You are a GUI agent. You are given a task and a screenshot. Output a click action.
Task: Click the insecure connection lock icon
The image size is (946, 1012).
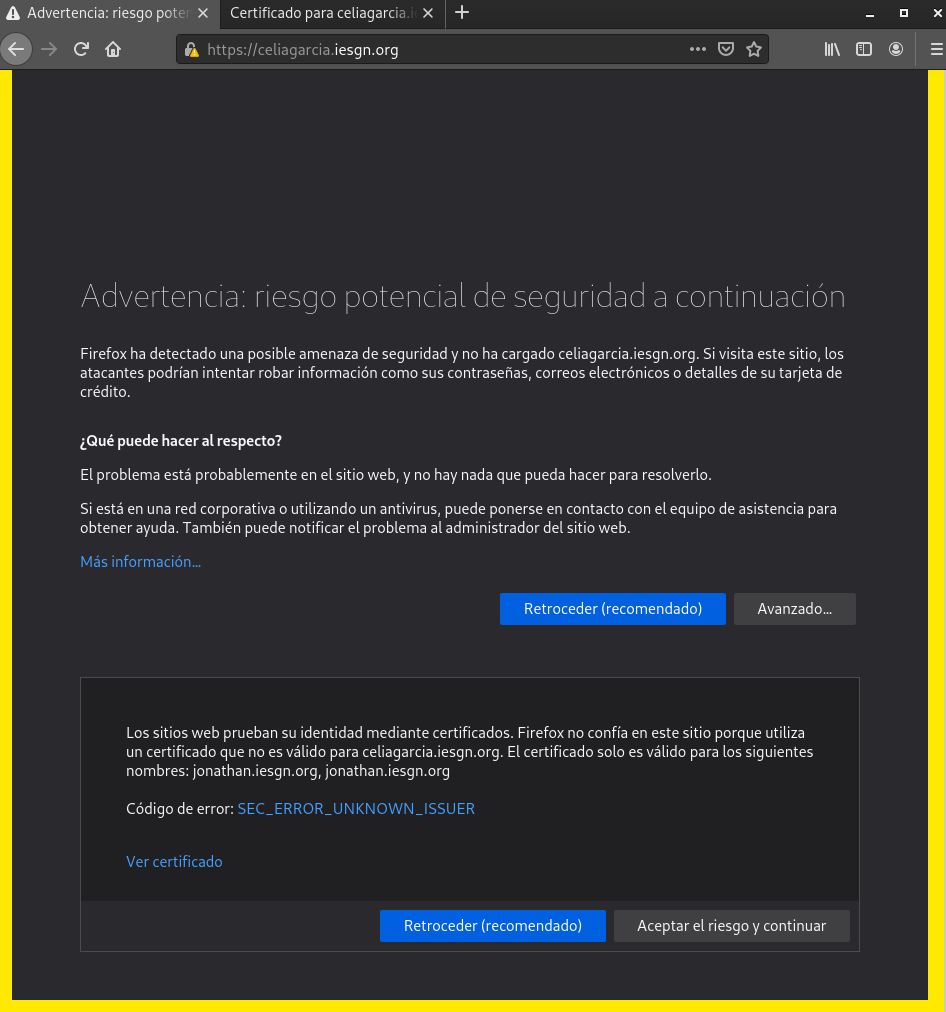[x=192, y=50]
